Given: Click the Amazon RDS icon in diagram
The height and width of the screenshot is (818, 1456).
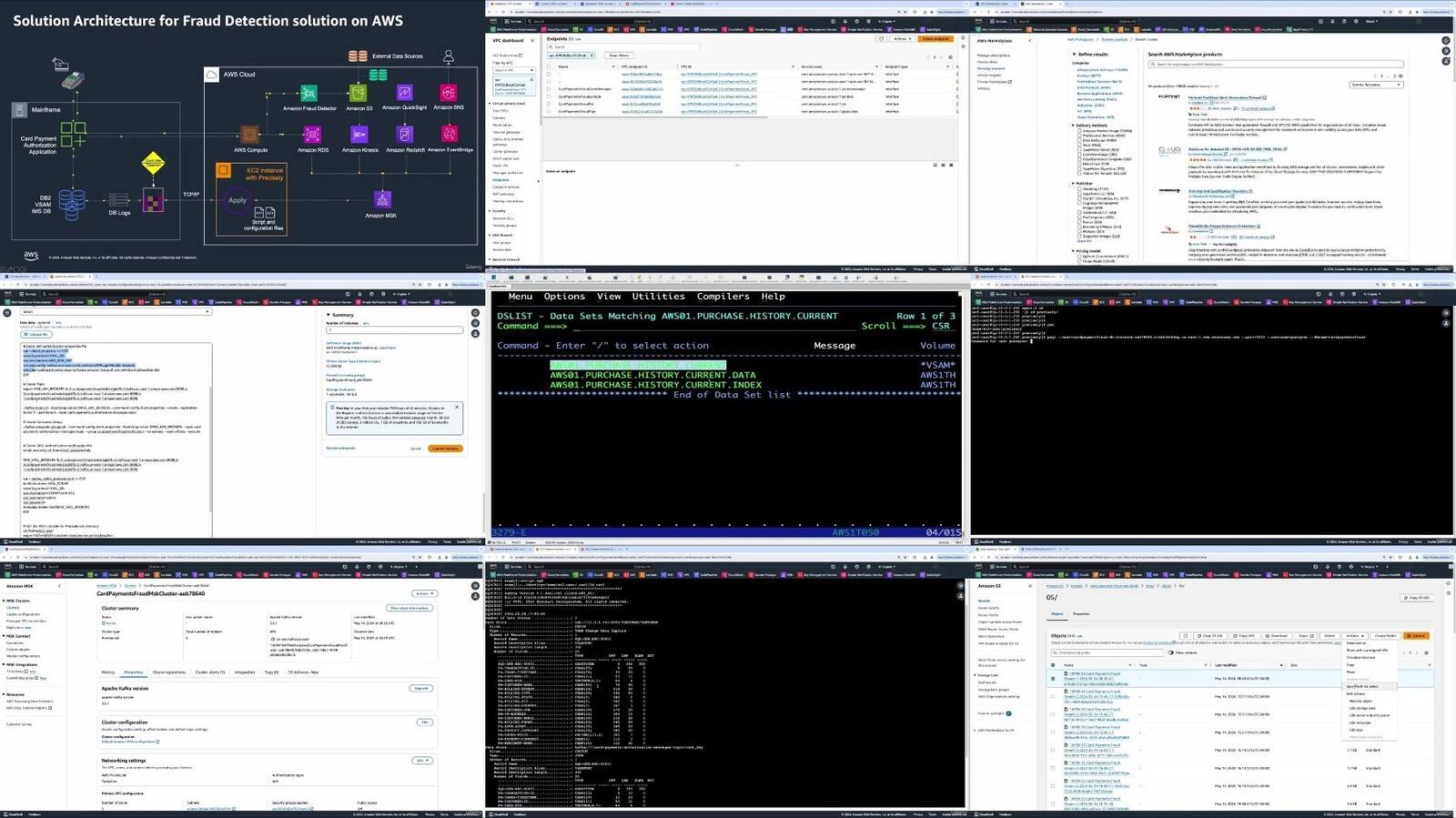Looking at the screenshot, I should [x=312, y=136].
